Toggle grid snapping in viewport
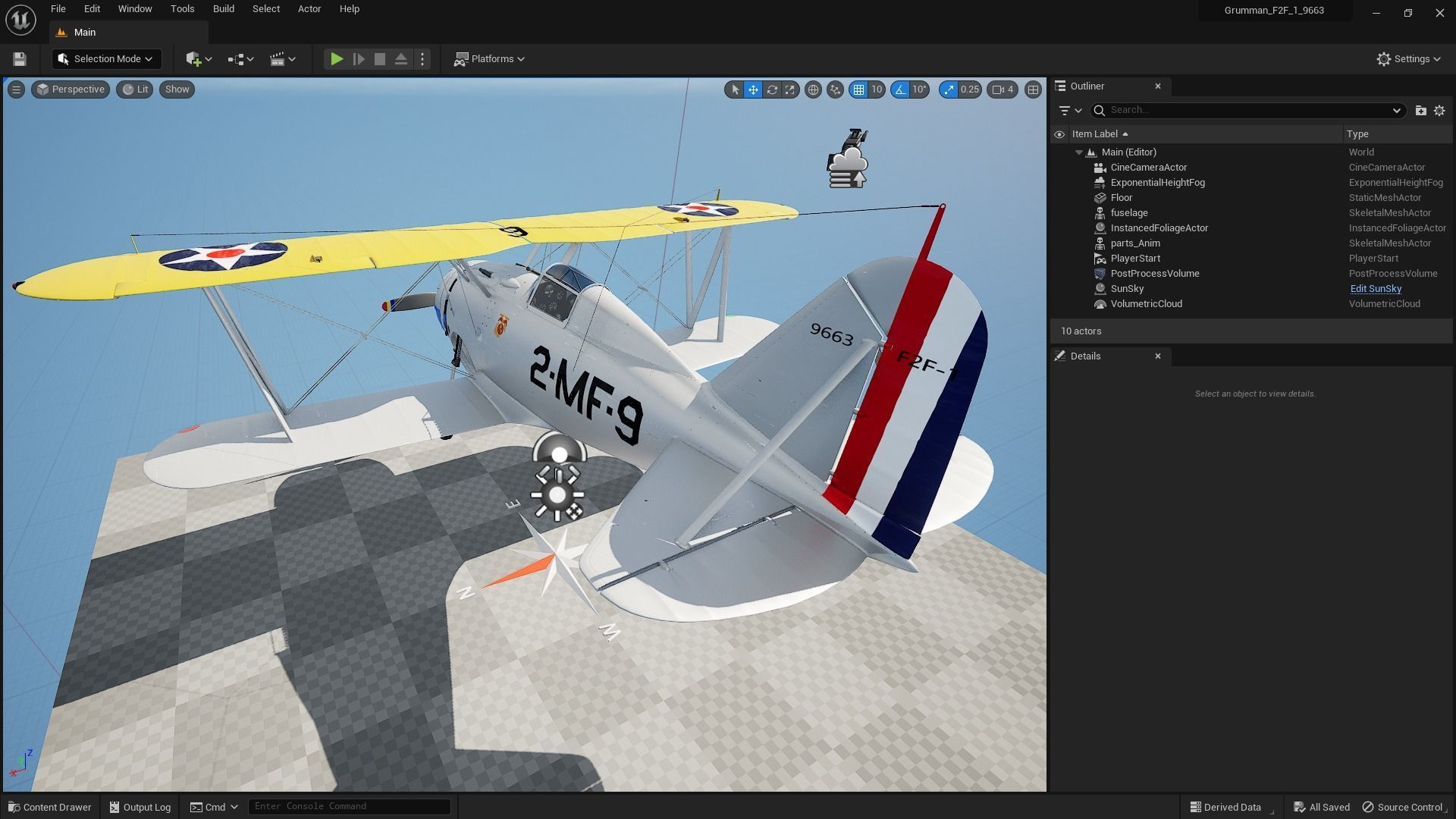The image size is (1456, 819). 858,89
